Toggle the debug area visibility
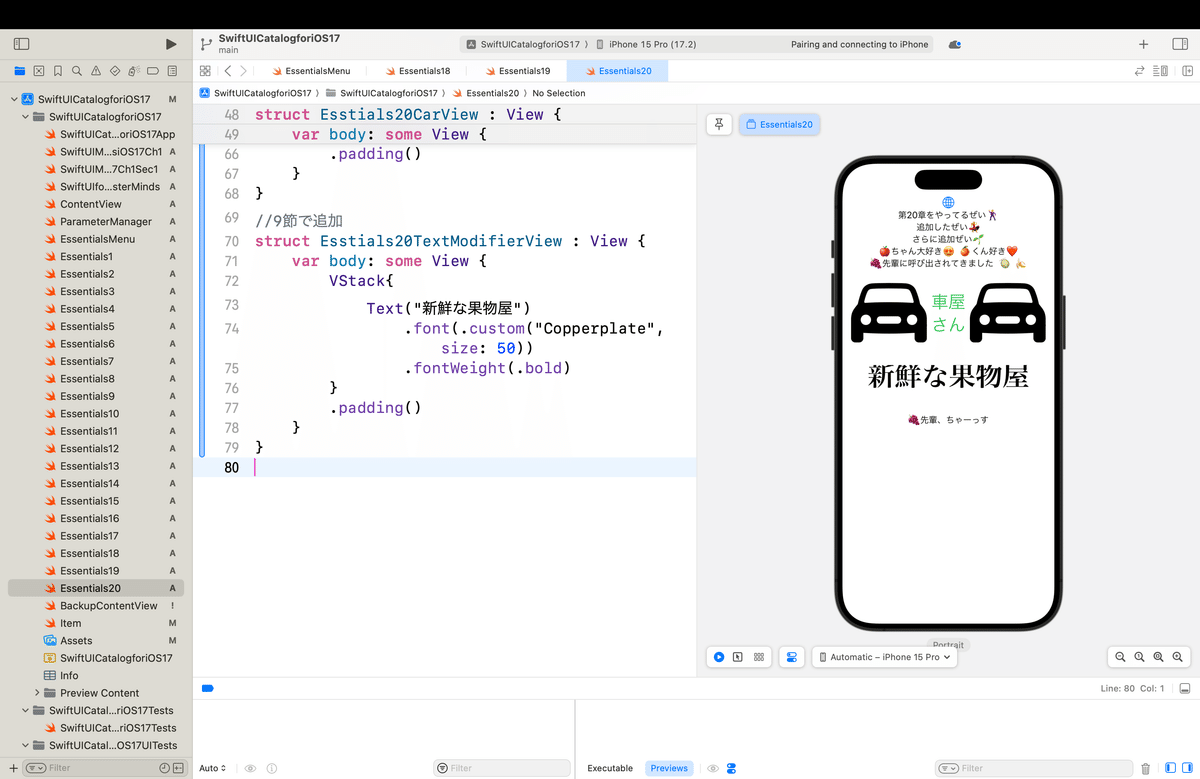 pyautogui.click(x=1185, y=689)
